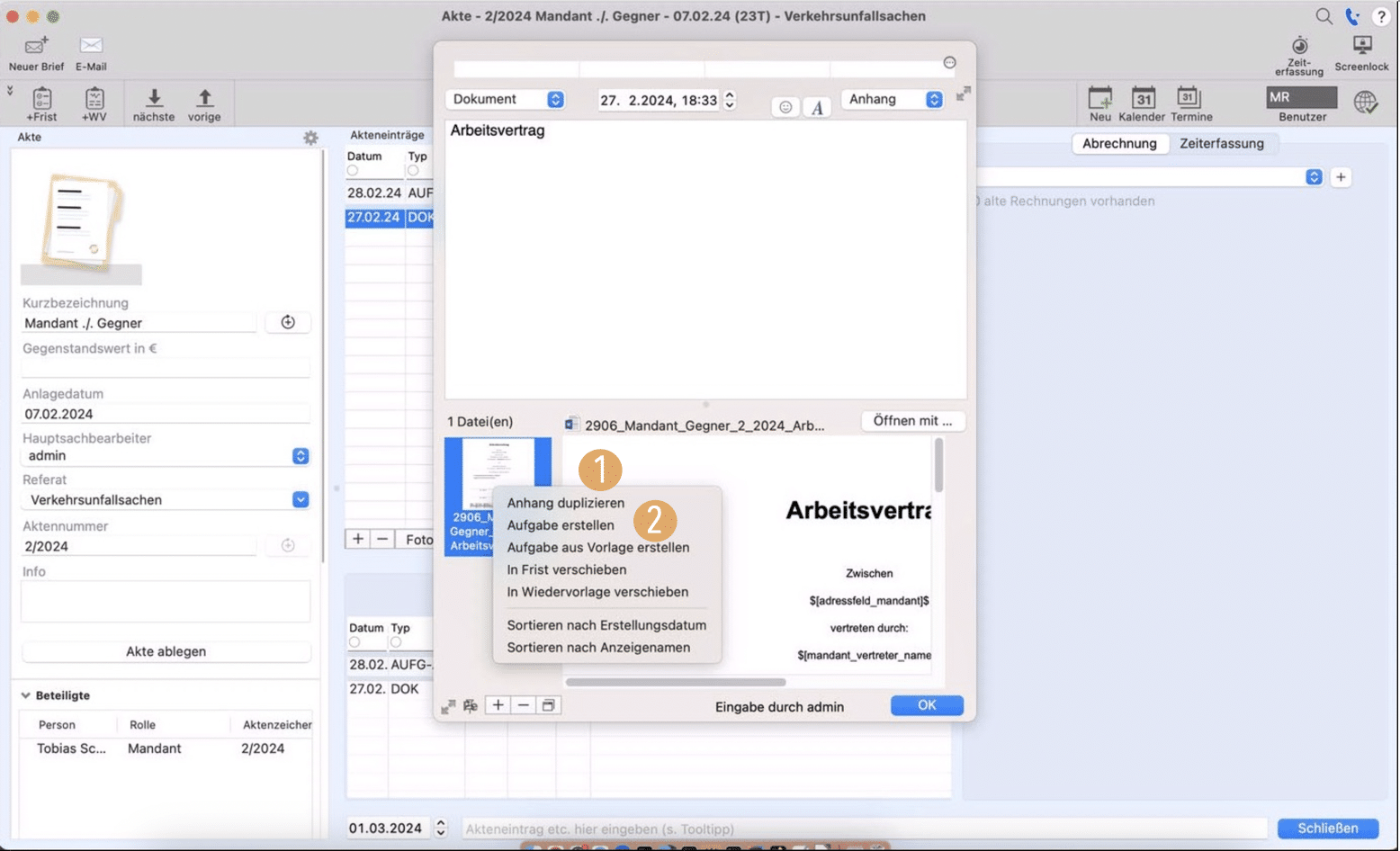This screenshot has width=1400, height=851.
Task: Click the Öffnen mit ... button
Action: point(912,421)
